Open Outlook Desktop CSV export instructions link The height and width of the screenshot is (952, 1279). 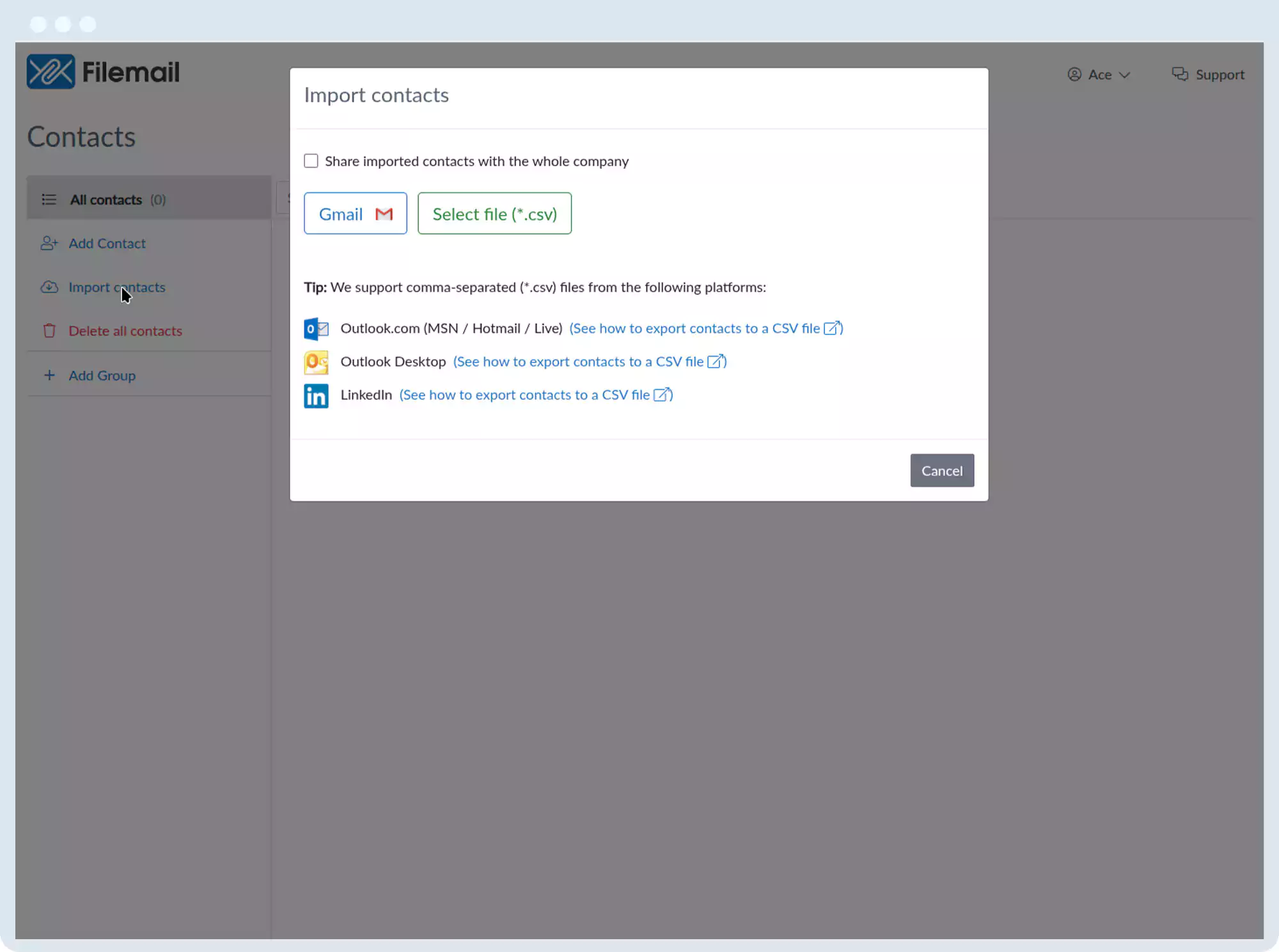(x=589, y=362)
